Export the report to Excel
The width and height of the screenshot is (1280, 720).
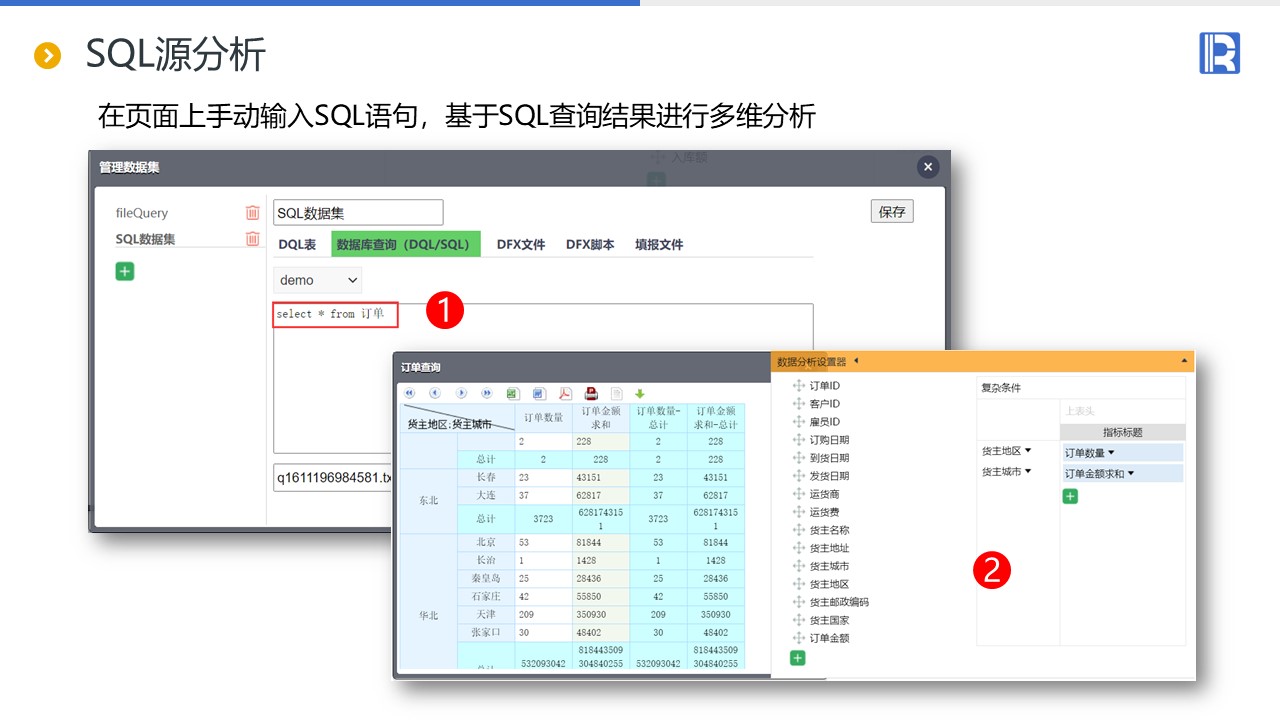click(x=512, y=394)
